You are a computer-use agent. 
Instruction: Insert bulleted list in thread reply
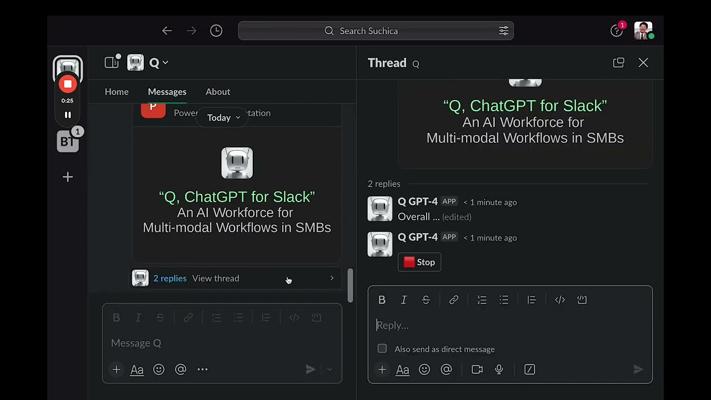(504, 300)
